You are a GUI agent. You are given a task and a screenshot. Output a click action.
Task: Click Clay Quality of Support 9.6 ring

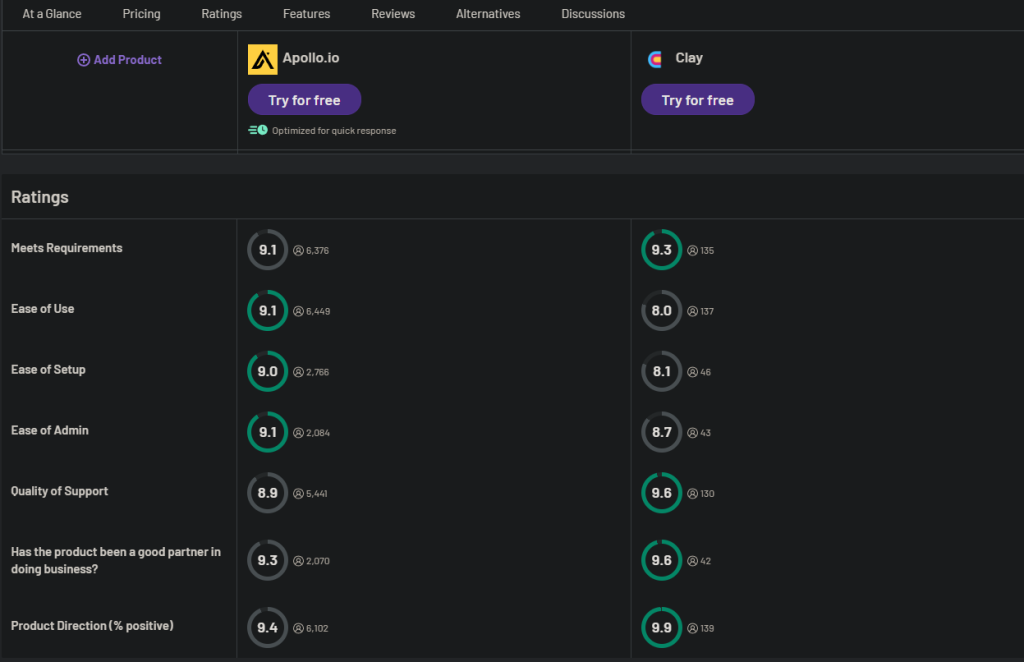662,492
